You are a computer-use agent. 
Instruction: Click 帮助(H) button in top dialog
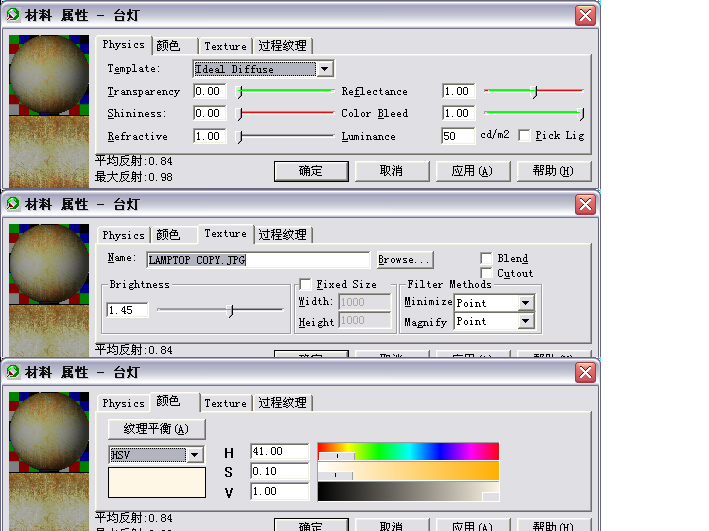pyautogui.click(x=553, y=171)
